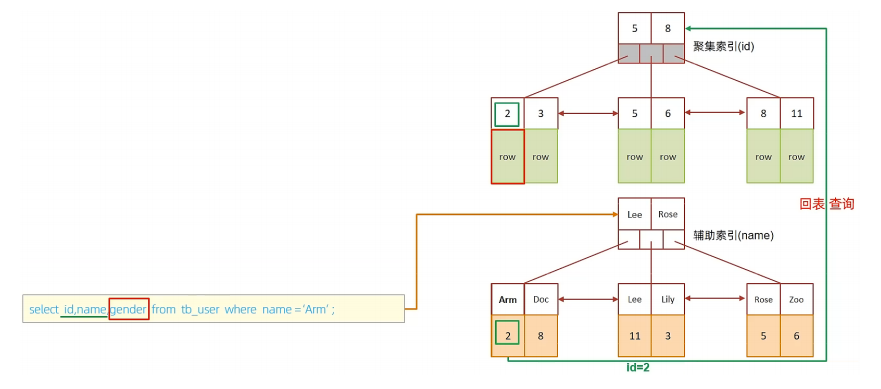Select the Rose key in the secondary root node
Image resolution: width=881 pixels, height=389 pixels.
pyautogui.click(x=667, y=214)
